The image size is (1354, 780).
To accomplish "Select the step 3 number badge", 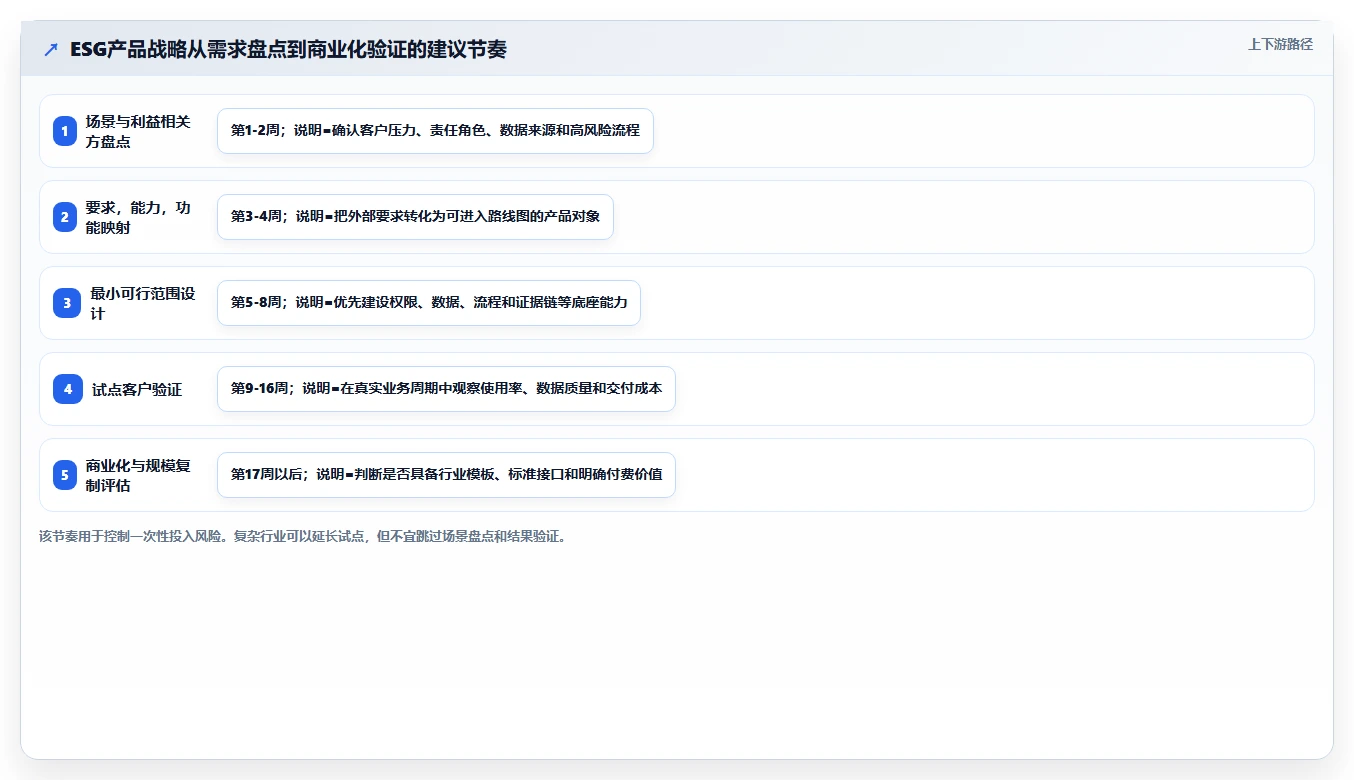I will (x=67, y=303).
